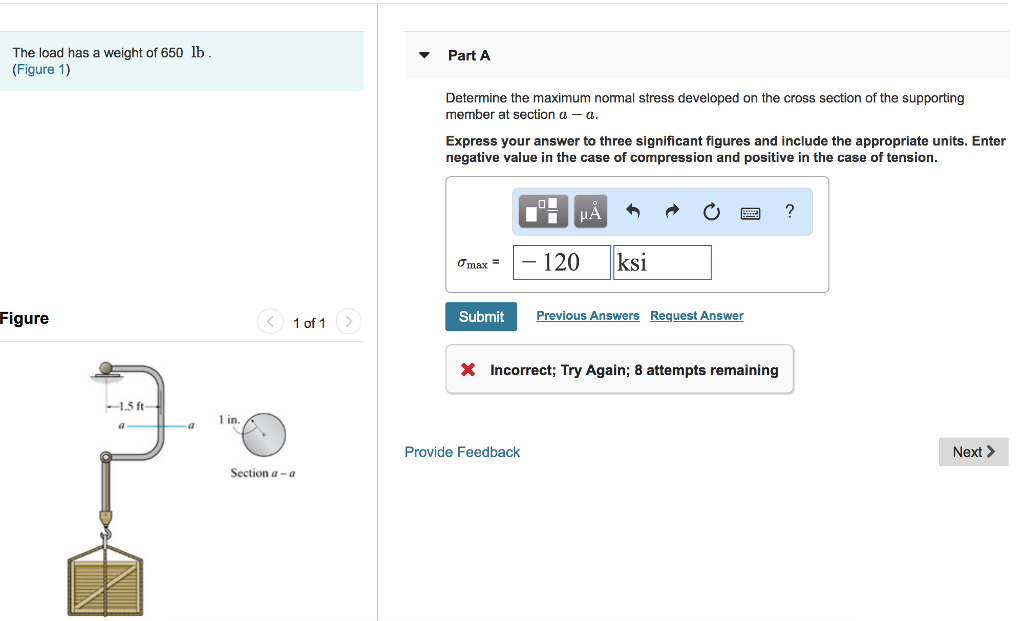
Task: Click the Section a–a circular cross-section image
Action: pyautogui.click(x=264, y=434)
